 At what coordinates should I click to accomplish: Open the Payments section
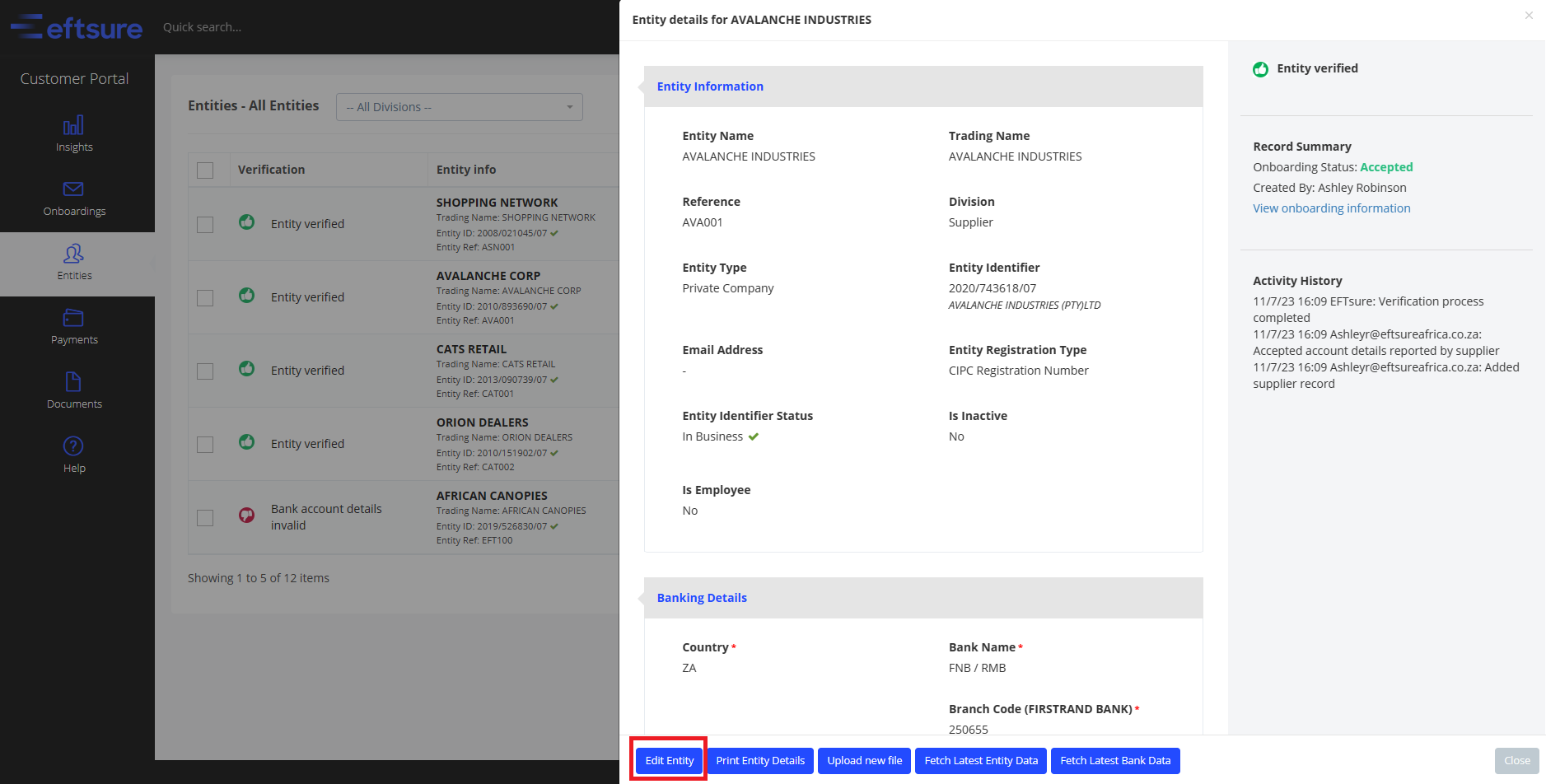(x=74, y=328)
